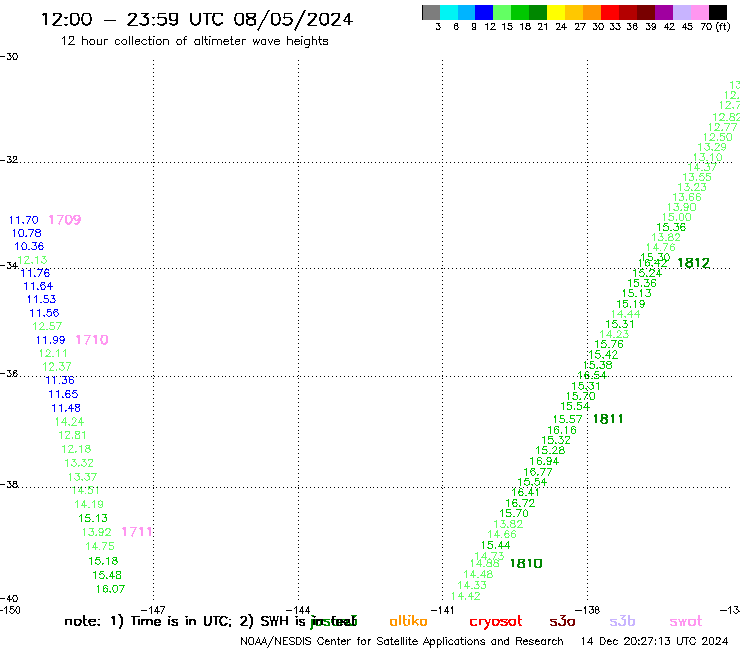
Task: Select the 16.94 reading
Action: (x=544, y=461)
